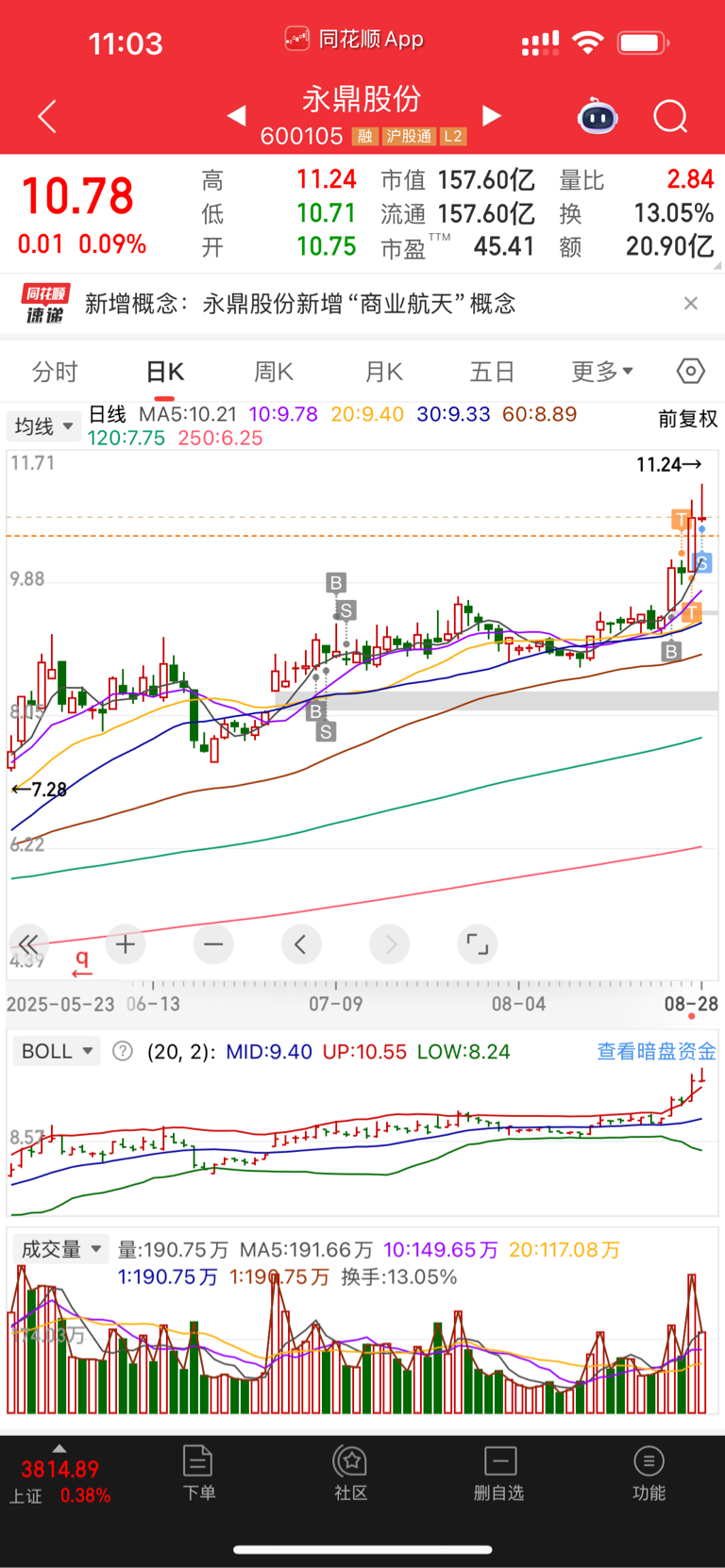
Task: Move the chart right one step
Action: point(390,944)
